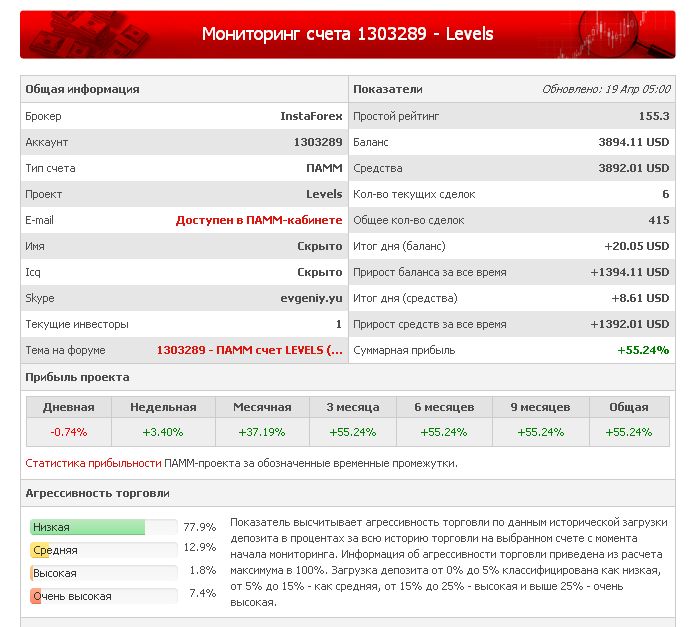698x627 pixels.
Task: Select very high aggressiveness percentage '7.4%'
Action: [203, 593]
